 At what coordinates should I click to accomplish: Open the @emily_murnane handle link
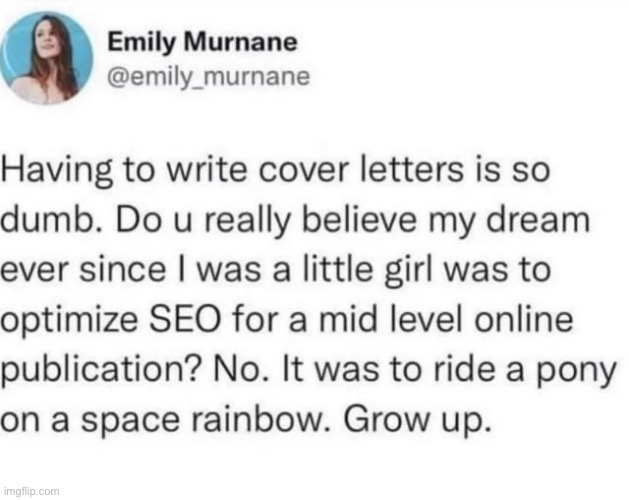[x=209, y=76]
